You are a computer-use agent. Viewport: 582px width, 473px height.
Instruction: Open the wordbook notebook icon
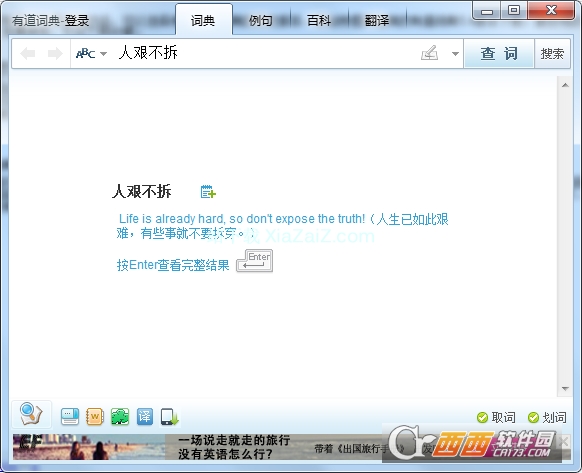95,417
